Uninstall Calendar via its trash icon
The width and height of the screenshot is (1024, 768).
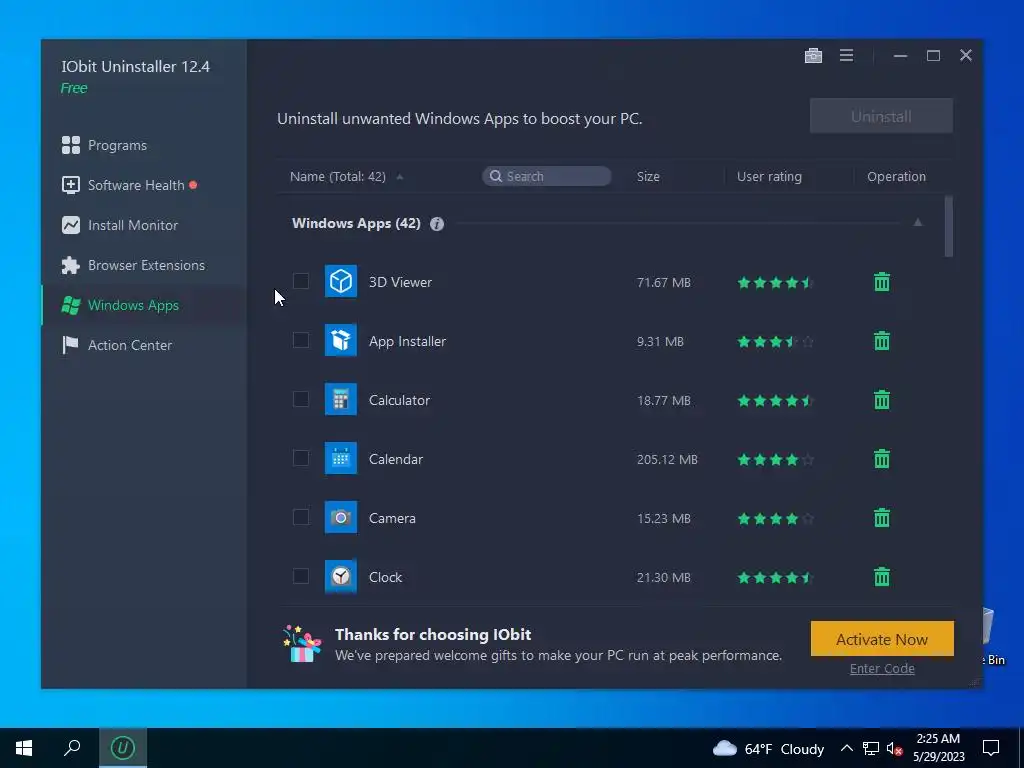click(882, 459)
